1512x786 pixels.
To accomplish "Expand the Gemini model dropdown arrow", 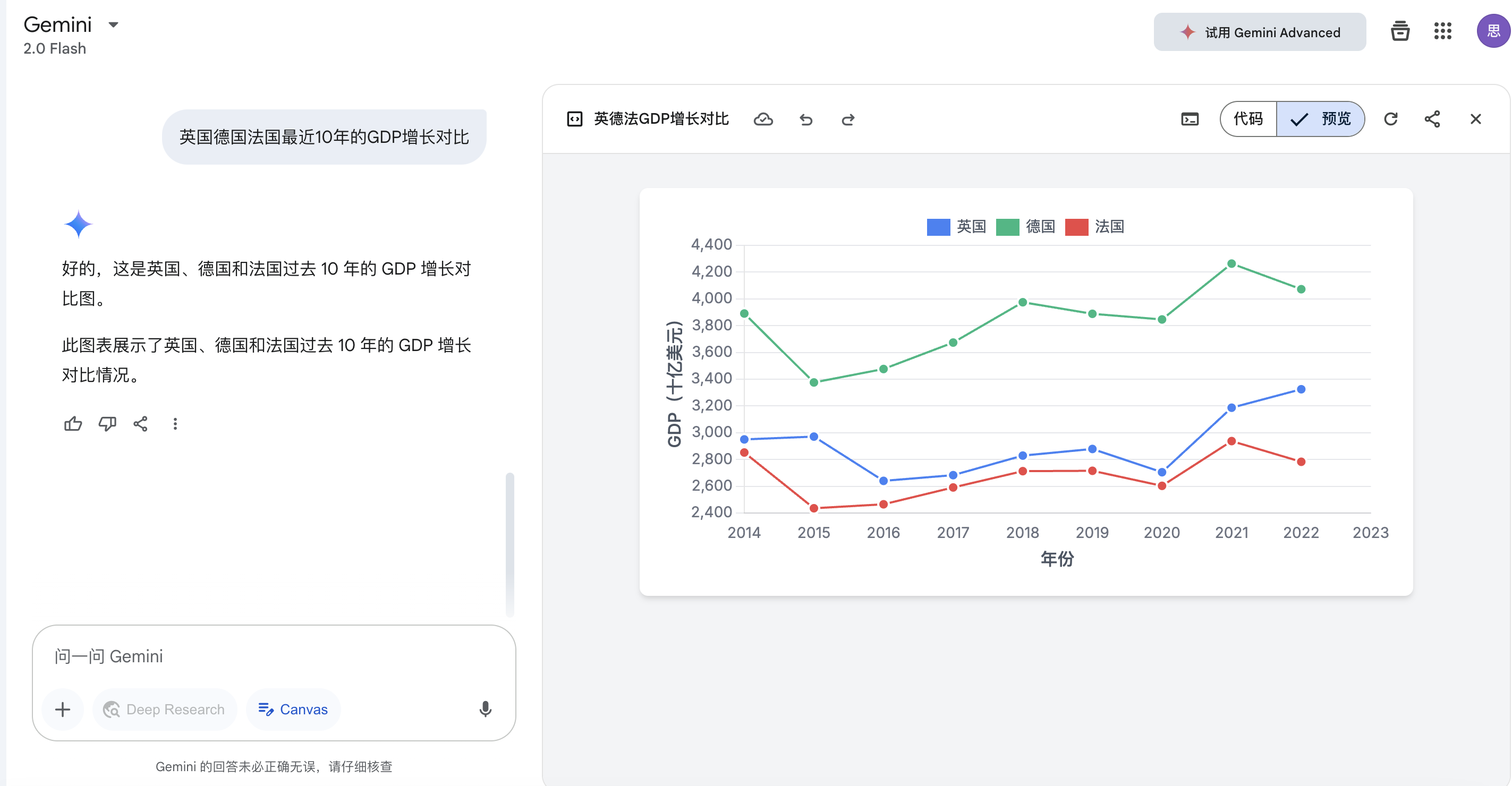I will click(113, 24).
